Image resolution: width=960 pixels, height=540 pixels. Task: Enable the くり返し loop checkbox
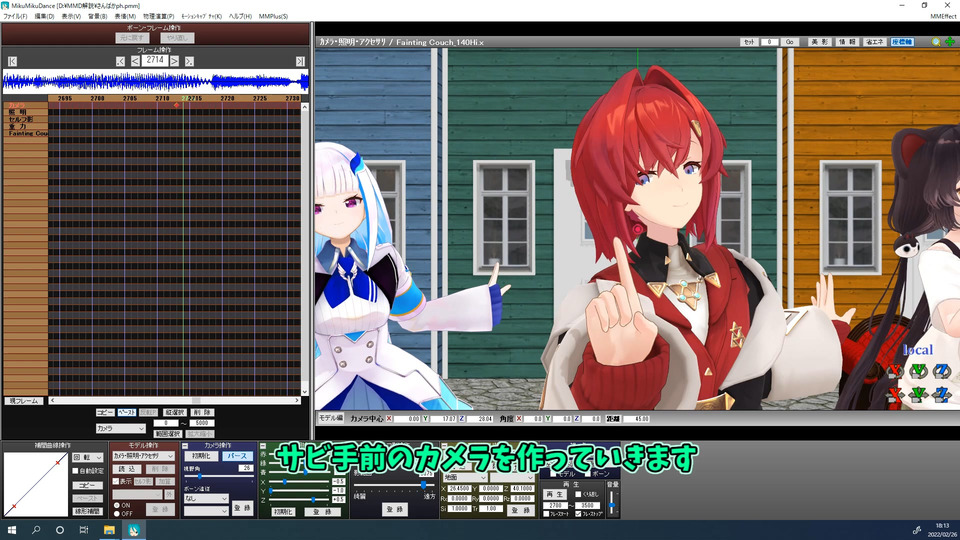578,495
